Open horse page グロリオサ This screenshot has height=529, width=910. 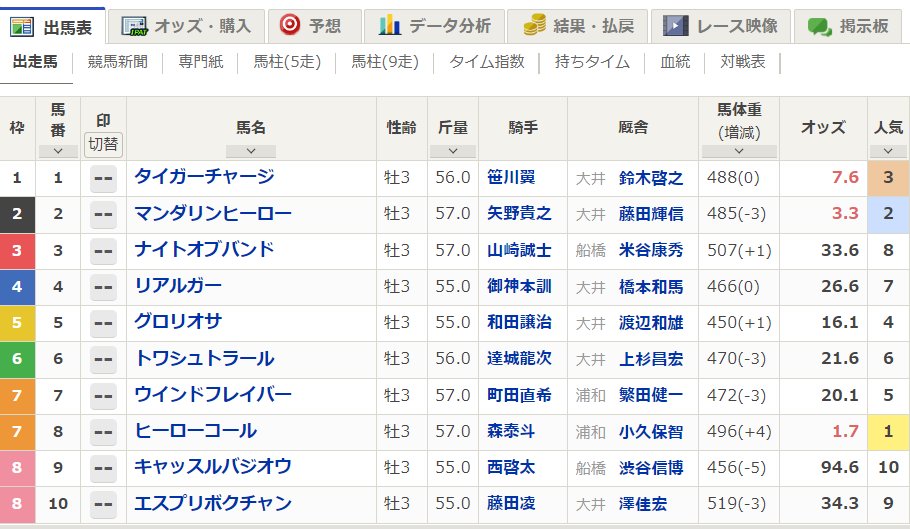[x=178, y=321]
